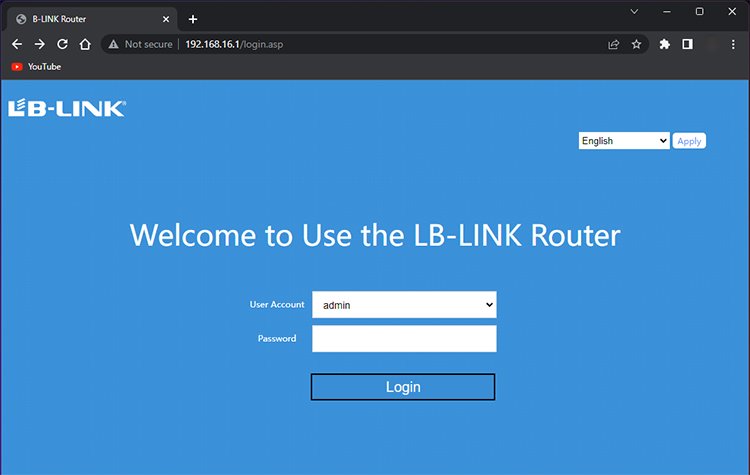Apply the selected language
Viewport: 750px width, 475px height.
tap(689, 141)
